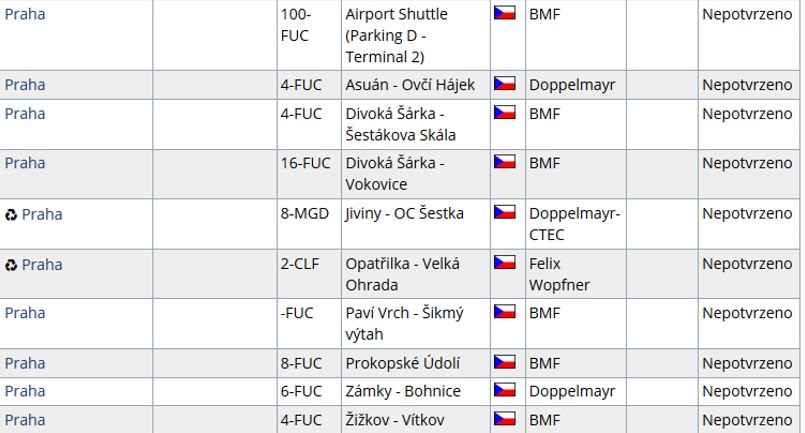Follow the Praha link for Zámky - Bohnice
Image resolution: width=805 pixels, height=433 pixels.
(x=25, y=391)
